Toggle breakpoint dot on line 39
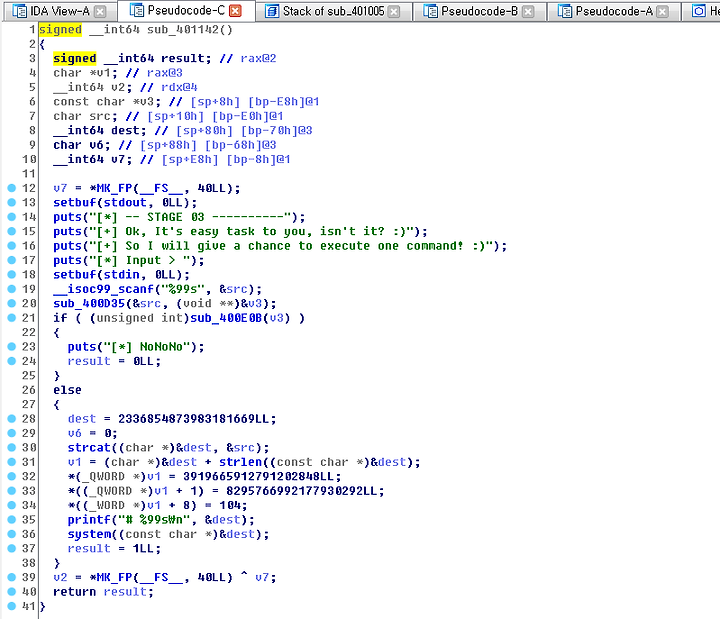Screen dimensions: 720x619 tap(12, 577)
